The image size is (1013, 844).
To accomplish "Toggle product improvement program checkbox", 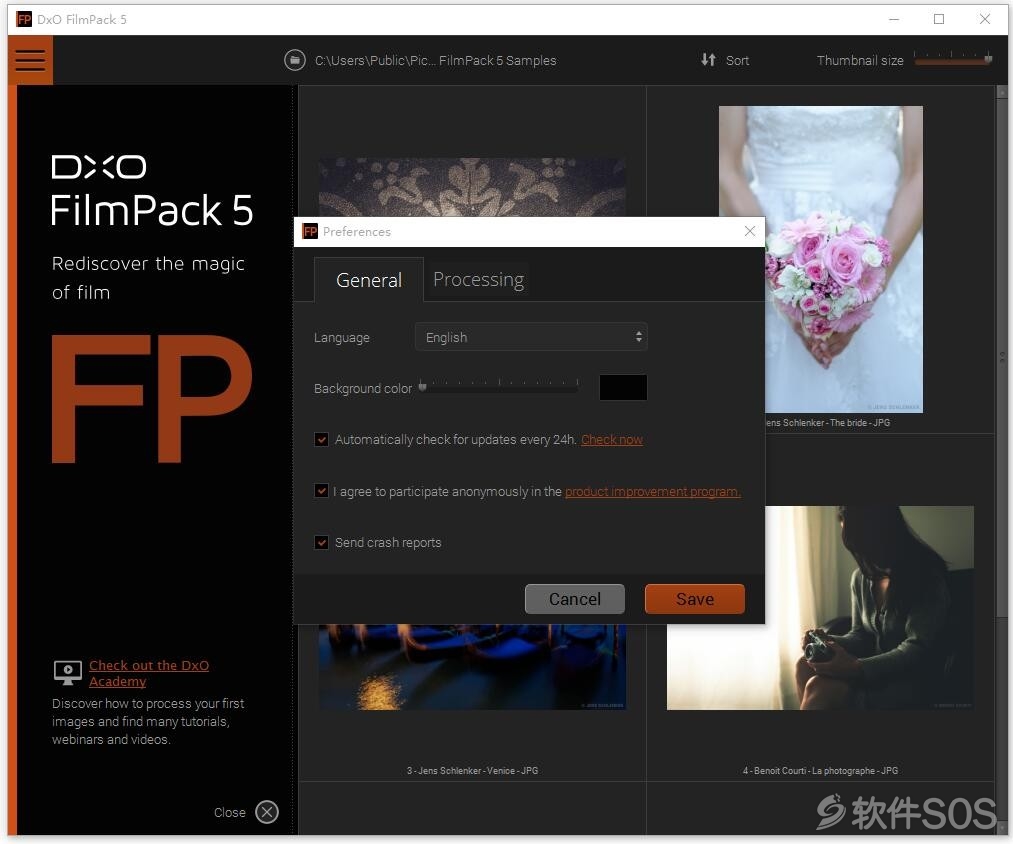I will coord(321,491).
